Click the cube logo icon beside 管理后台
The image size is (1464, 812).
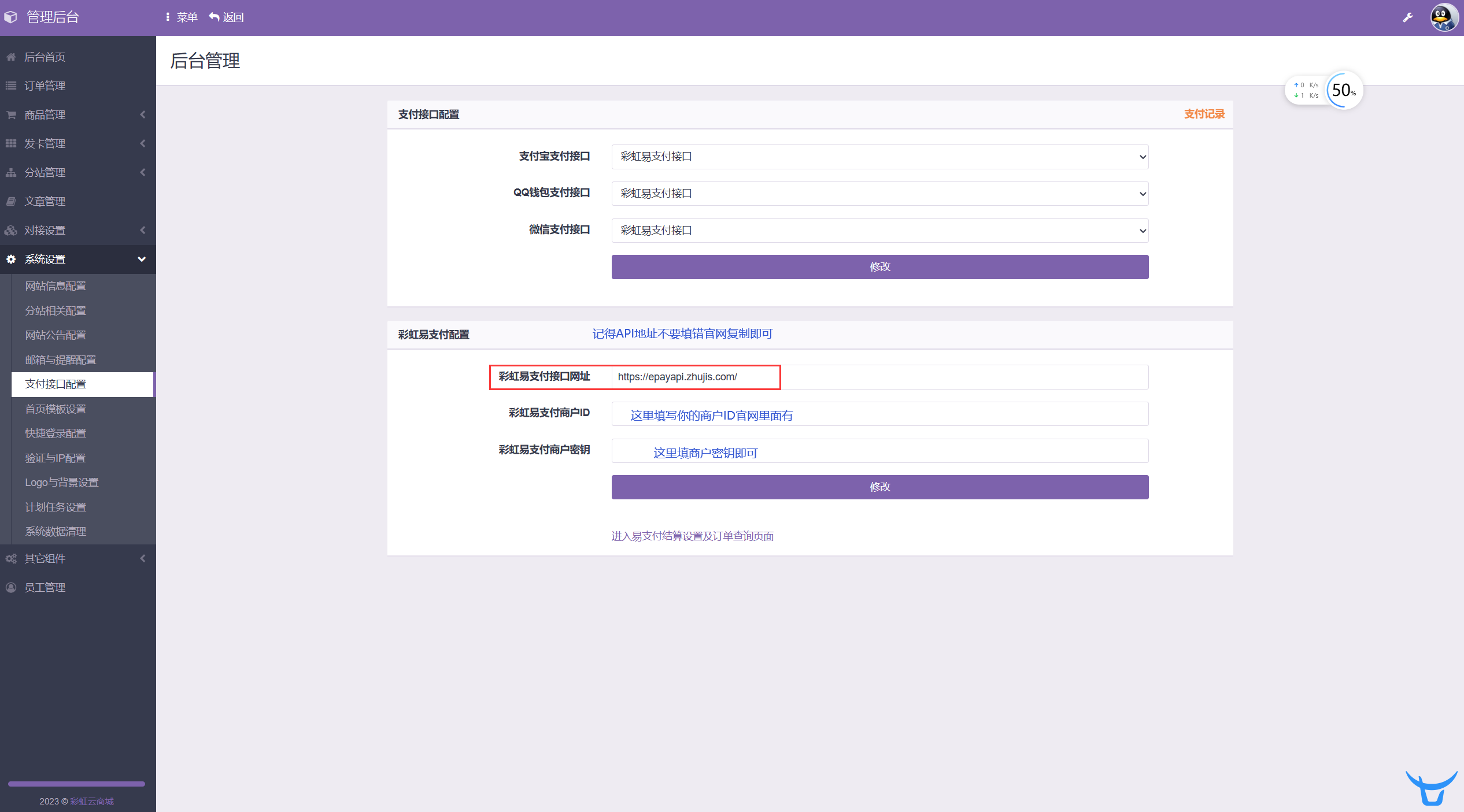pyautogui.click(x=10, y=17)
